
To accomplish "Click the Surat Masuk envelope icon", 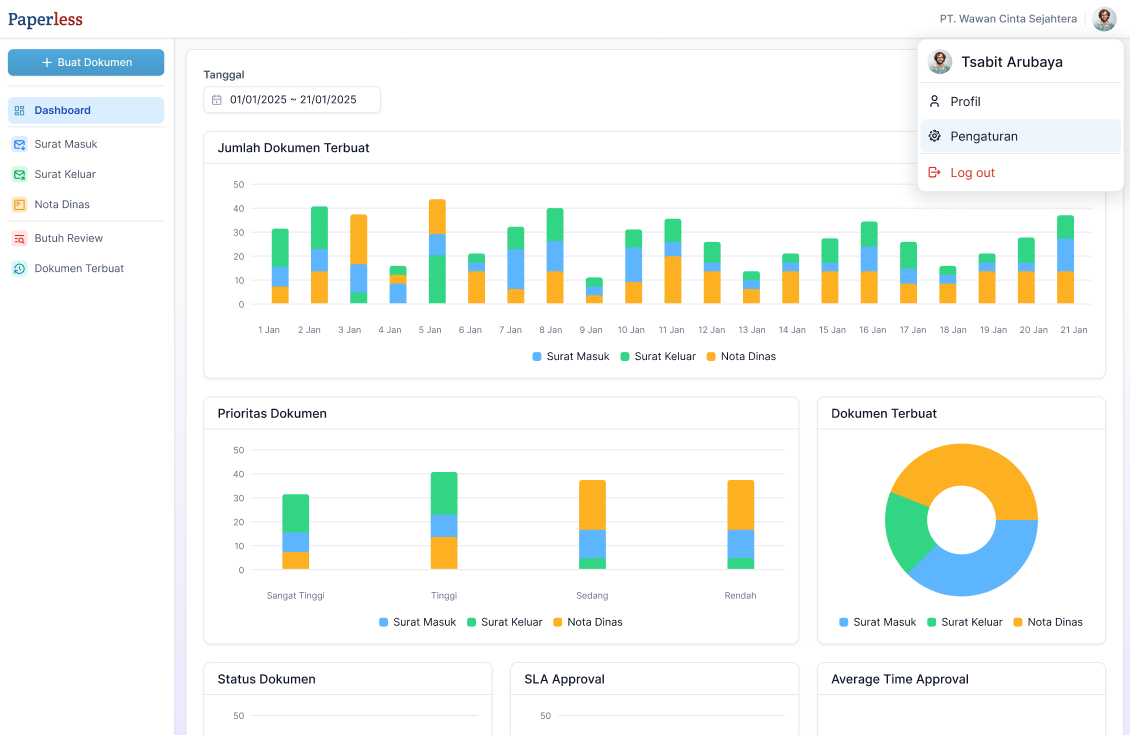I will tap(19, 144).
